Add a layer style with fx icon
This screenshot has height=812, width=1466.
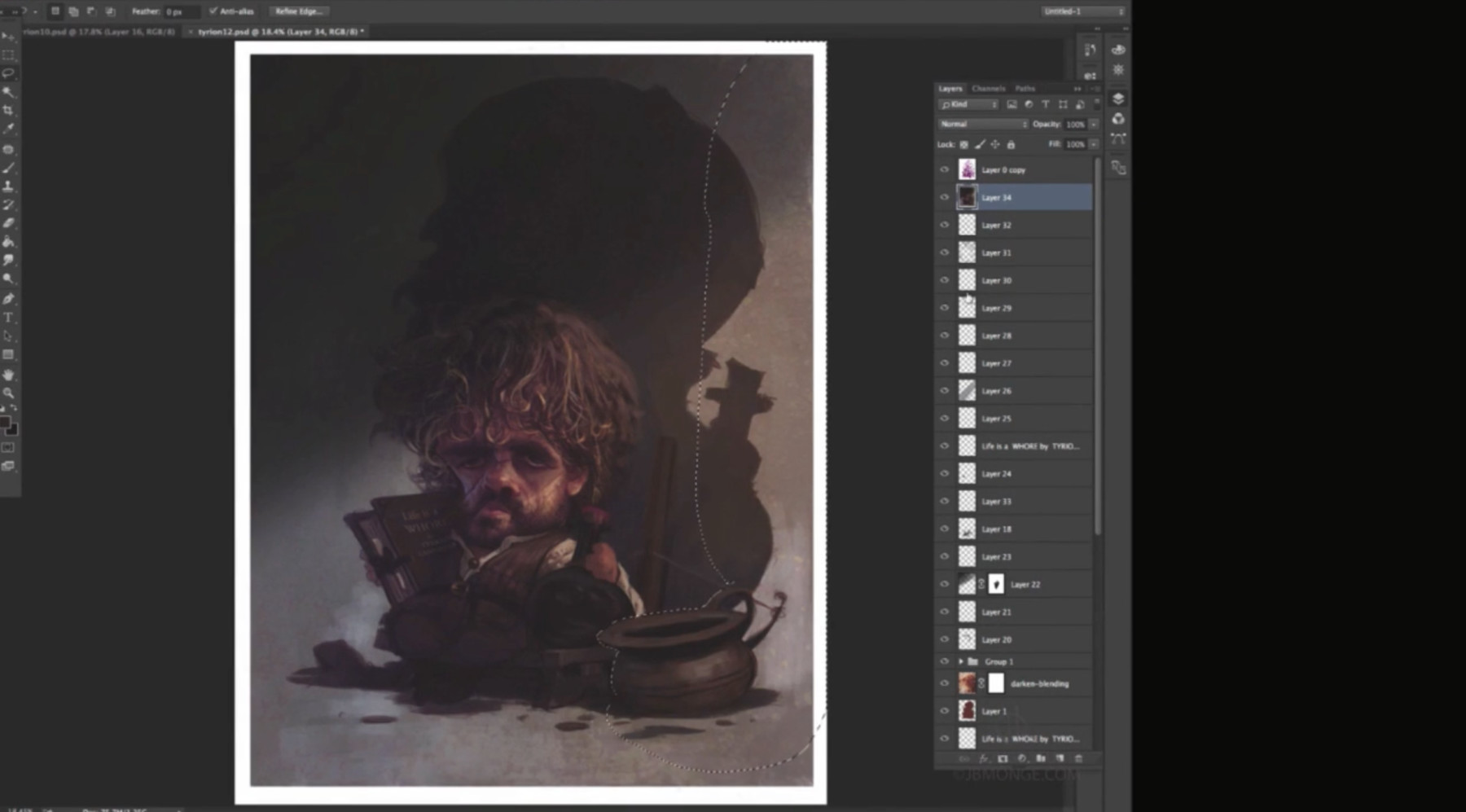tap(984, 758)
